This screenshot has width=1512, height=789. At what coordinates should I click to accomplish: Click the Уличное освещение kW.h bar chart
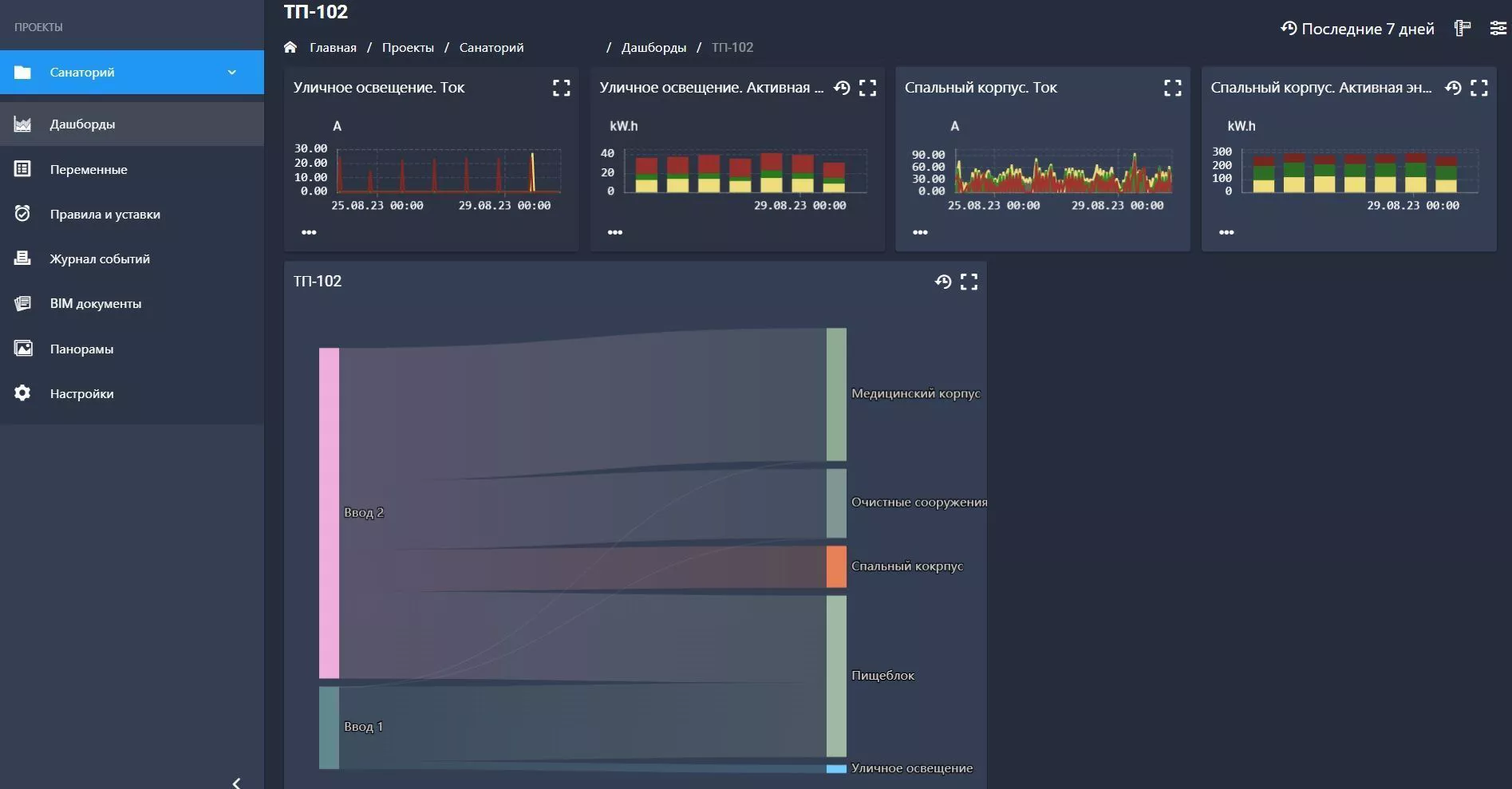coord(744,172)
